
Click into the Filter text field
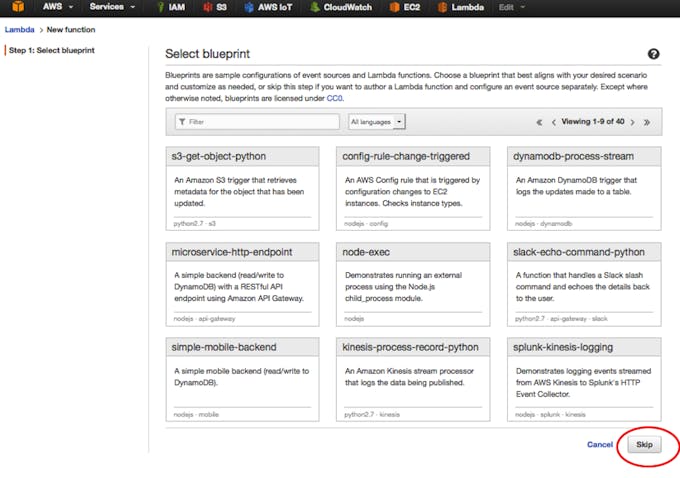coord(258,122)
